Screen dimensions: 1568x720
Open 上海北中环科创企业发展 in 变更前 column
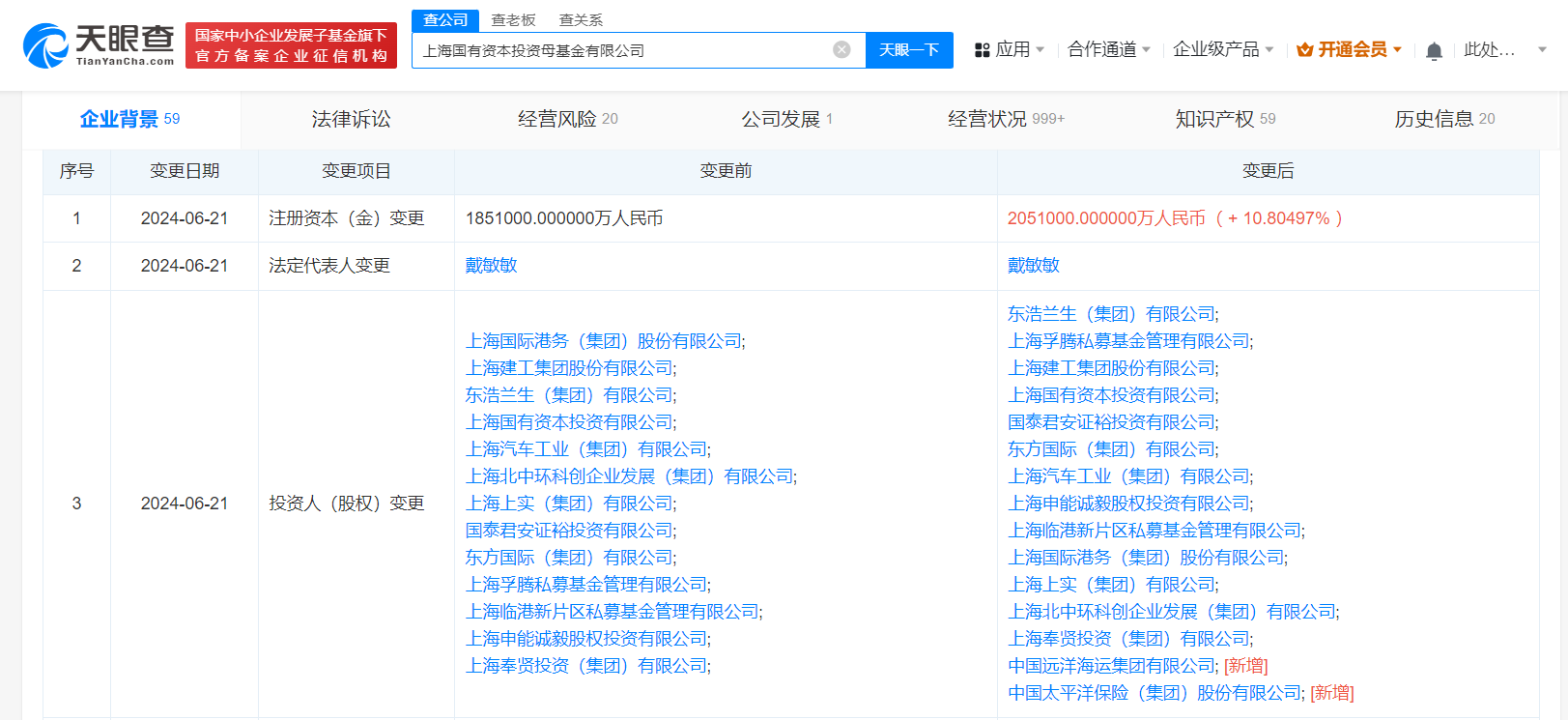tap(629, 476)
